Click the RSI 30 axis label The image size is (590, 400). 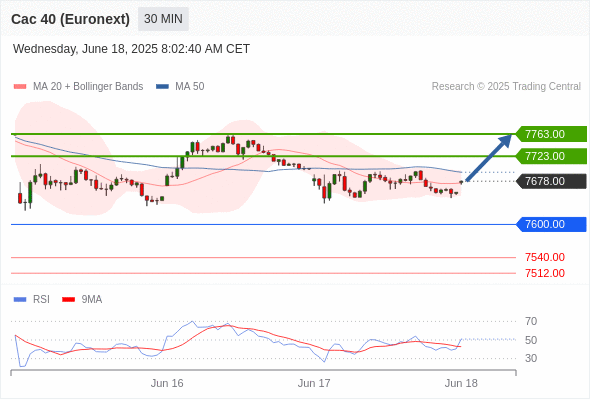click(x=531, y=358)
